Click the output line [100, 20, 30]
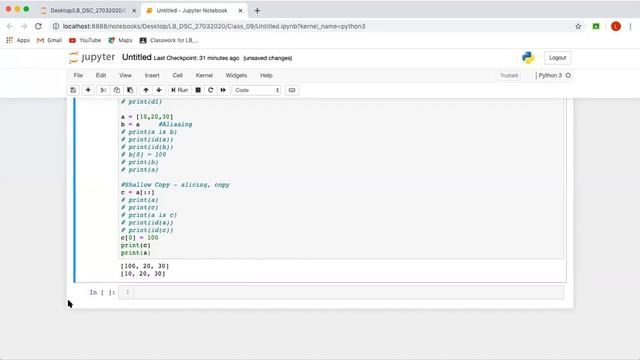The height and width of the screenshot is (360, 640). [x=144, y=266]
